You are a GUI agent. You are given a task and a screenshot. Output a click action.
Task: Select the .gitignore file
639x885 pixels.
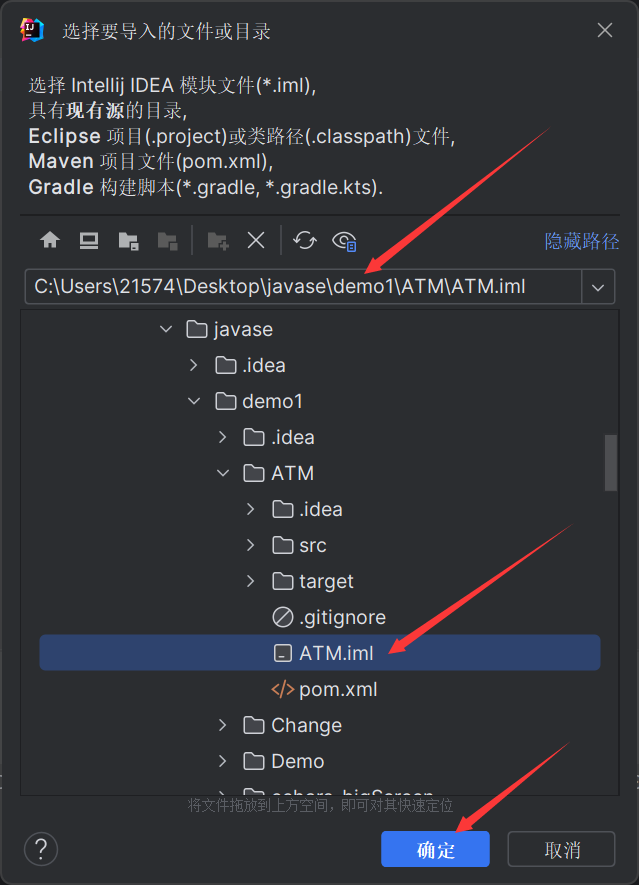(342, 617)
